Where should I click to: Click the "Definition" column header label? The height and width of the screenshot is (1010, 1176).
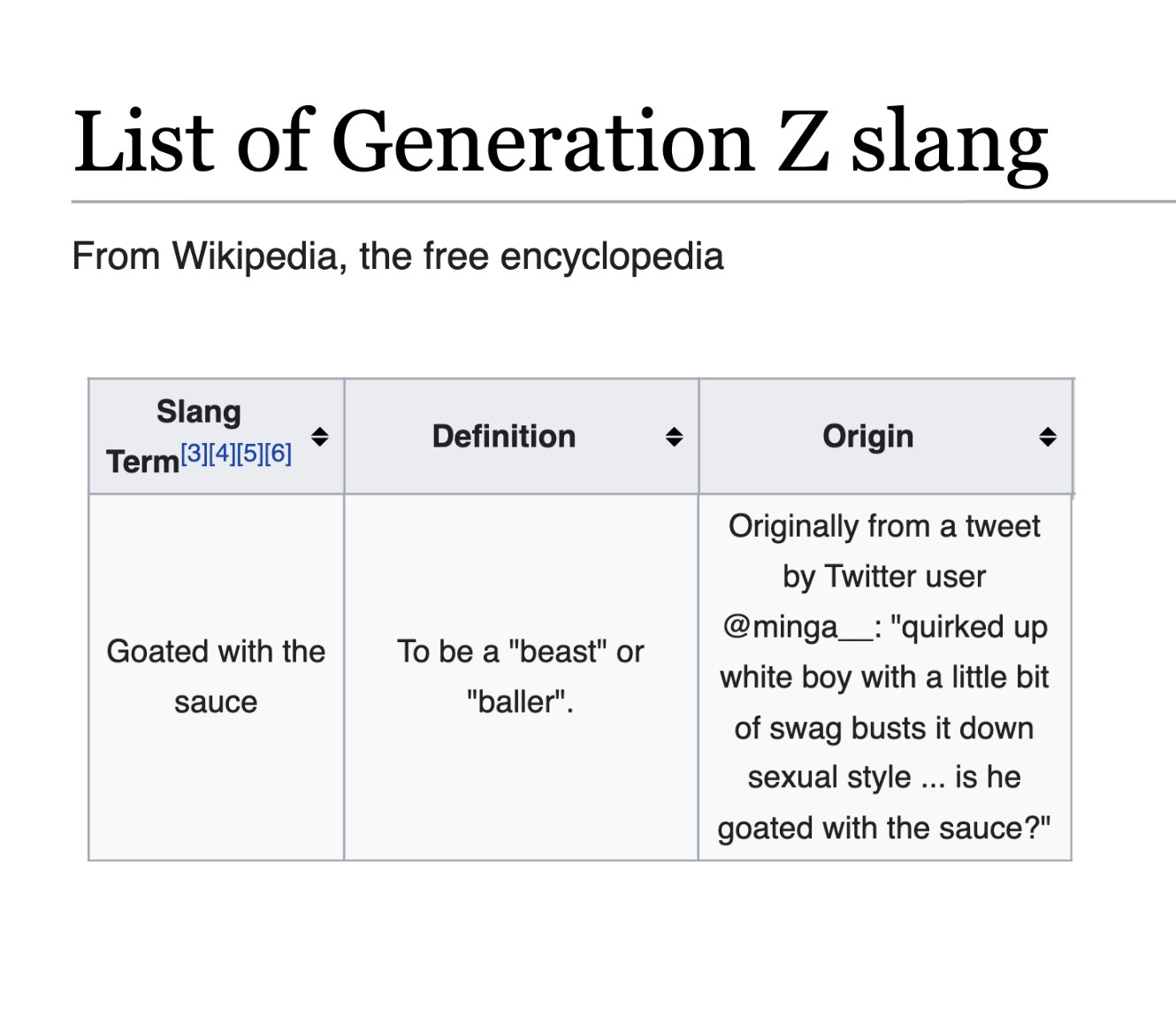point(504,436)
